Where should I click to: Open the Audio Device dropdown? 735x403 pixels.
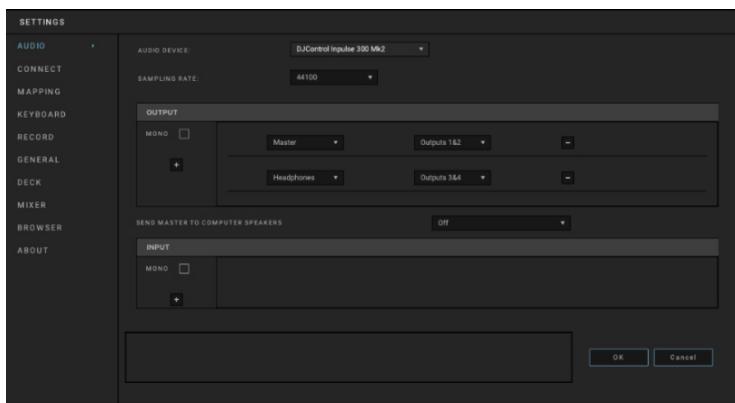point(360,49)
